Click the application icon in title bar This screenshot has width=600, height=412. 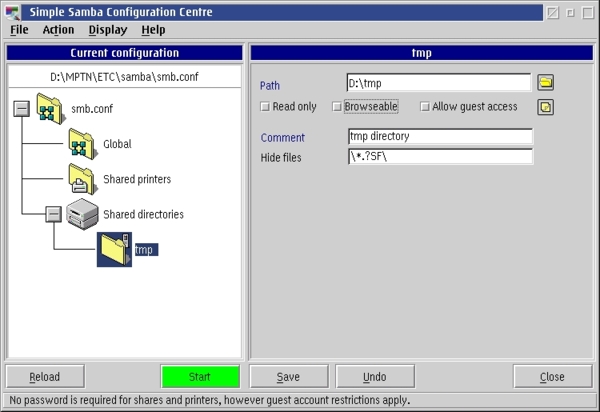tap(12, 12)
